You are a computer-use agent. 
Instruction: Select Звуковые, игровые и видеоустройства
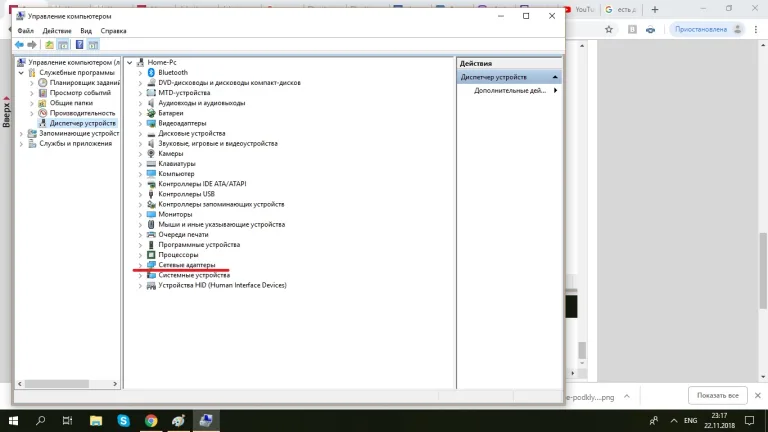click(x=218, y=144)
